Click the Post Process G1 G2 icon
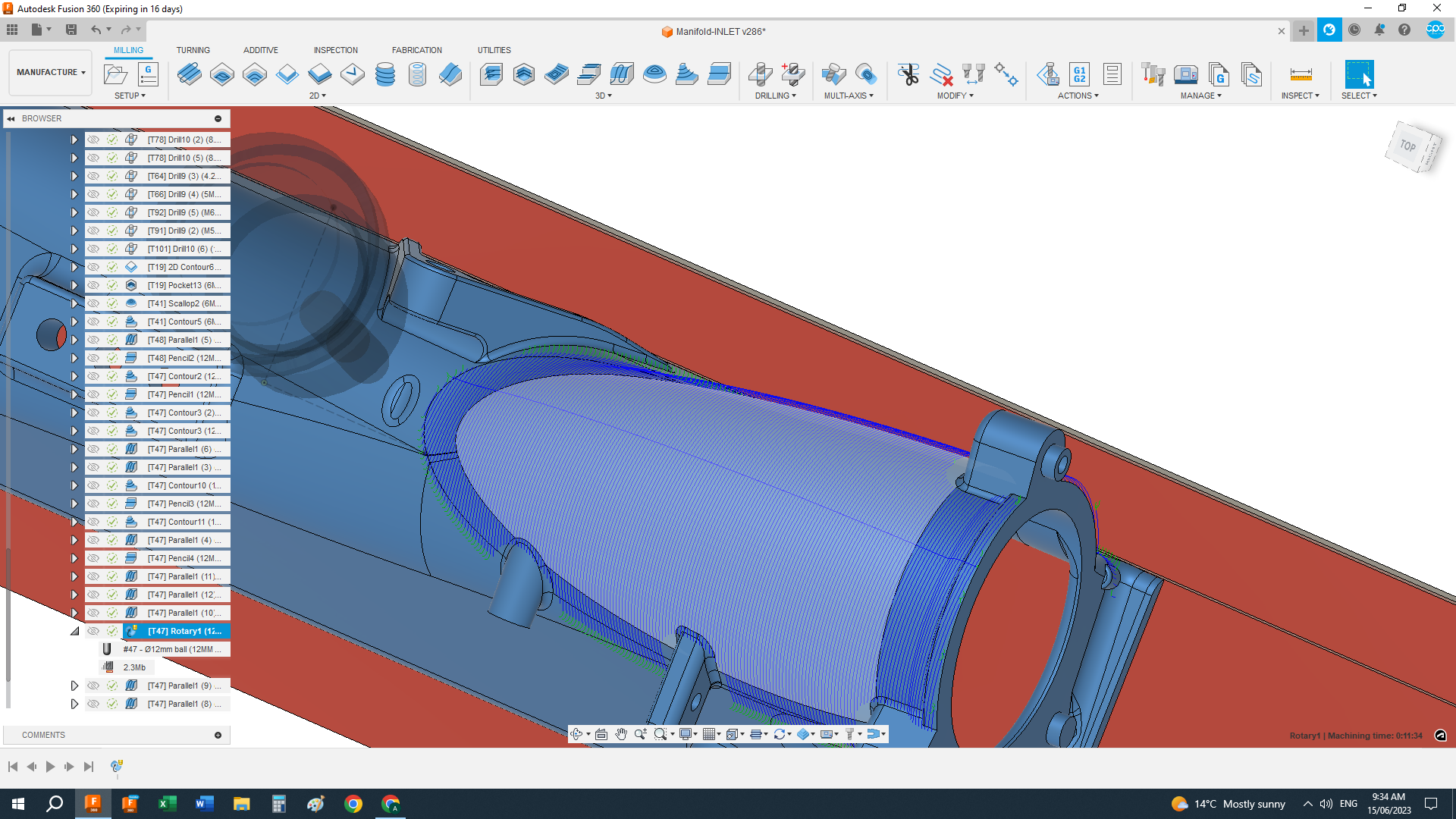The height and width of the screenshot is (819, 1456). (x=1079, y=74)
